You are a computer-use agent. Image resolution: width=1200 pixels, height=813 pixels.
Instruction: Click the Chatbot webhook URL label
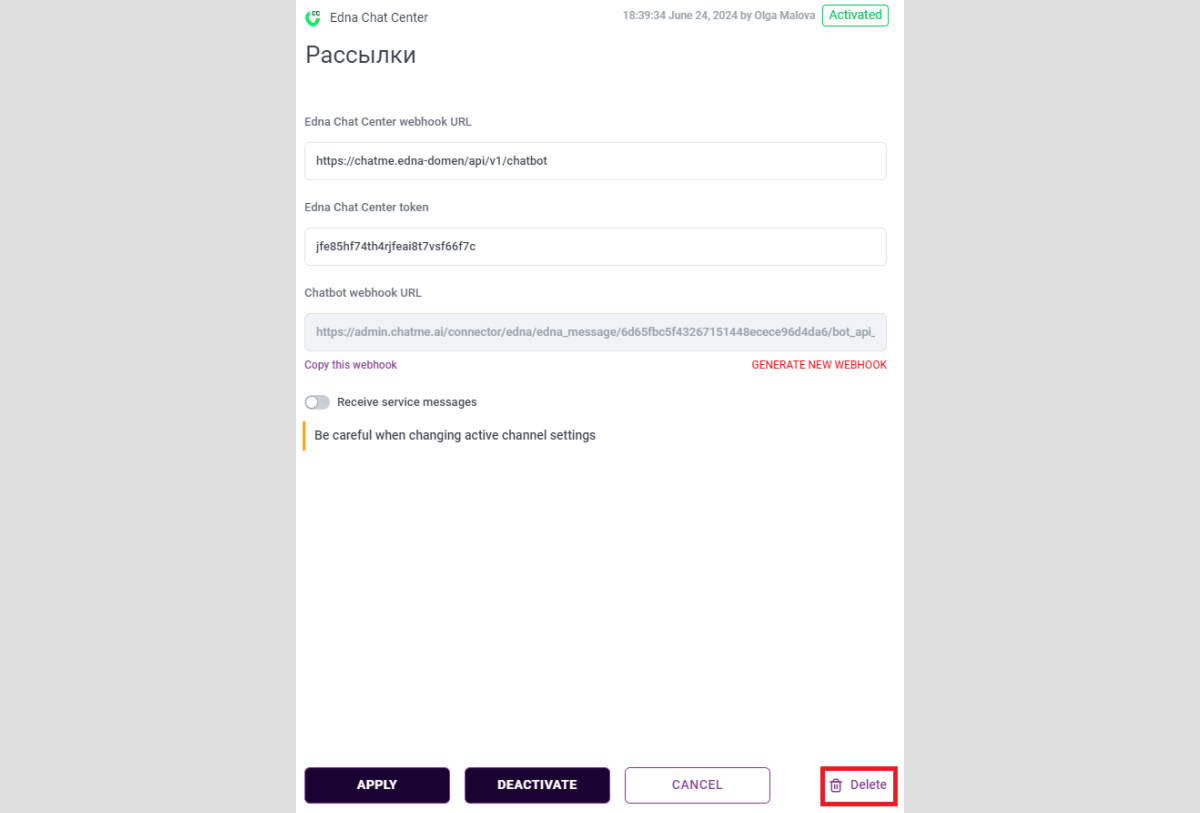[x=363, y=293]
